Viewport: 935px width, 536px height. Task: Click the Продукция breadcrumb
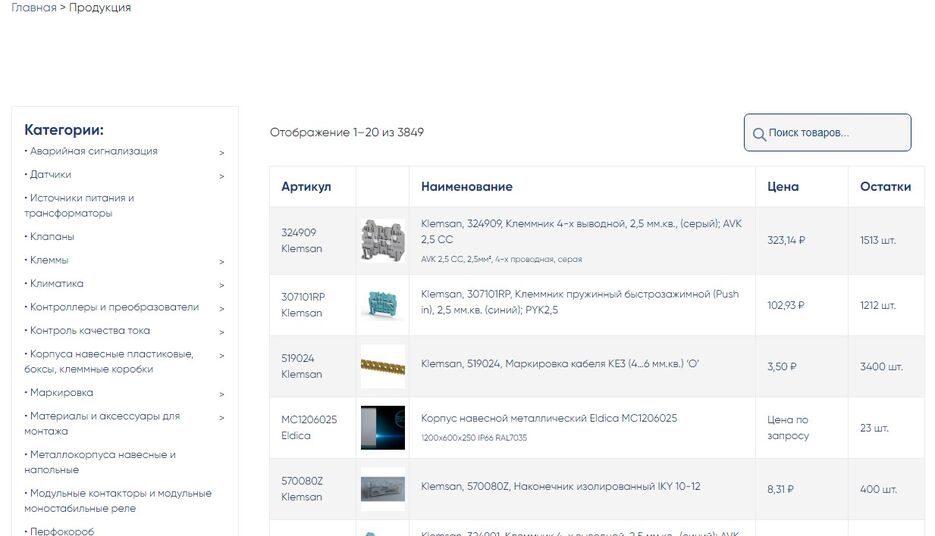tap(100, 8)
